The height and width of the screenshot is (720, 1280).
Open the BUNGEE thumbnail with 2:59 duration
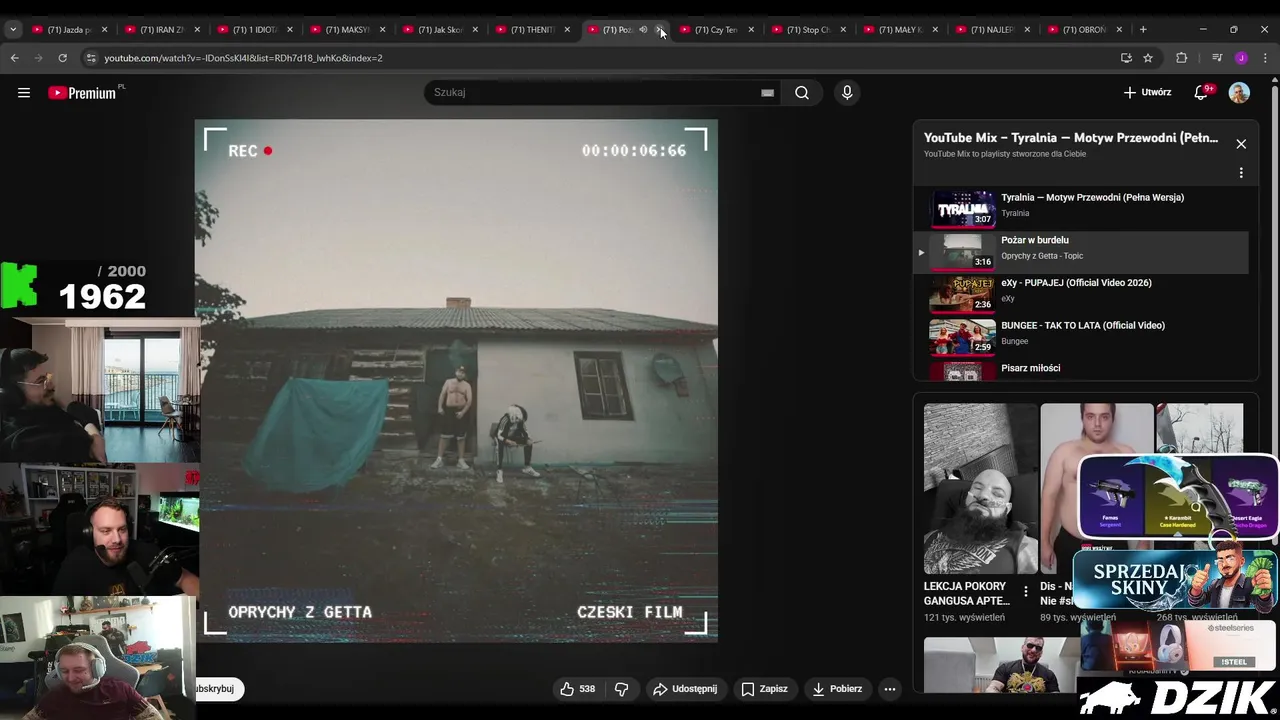coord(962,337)
